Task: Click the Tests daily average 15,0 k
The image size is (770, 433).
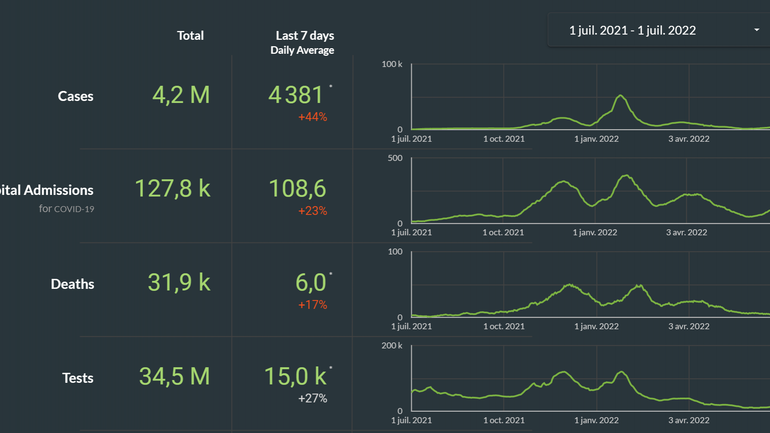Action: pos(295,377)
